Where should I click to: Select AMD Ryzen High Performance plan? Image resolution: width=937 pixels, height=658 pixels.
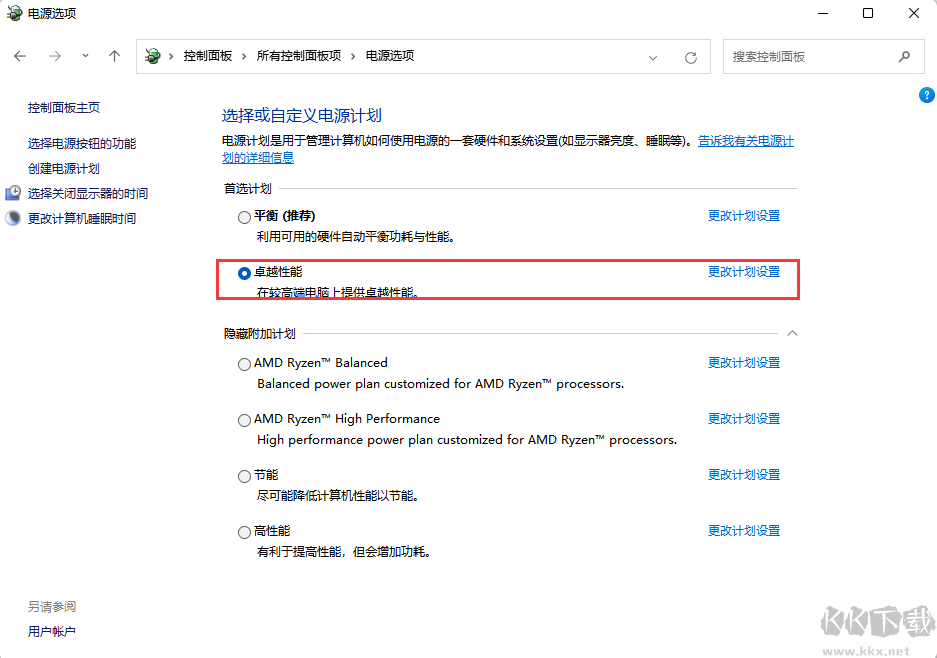point(244,420)
